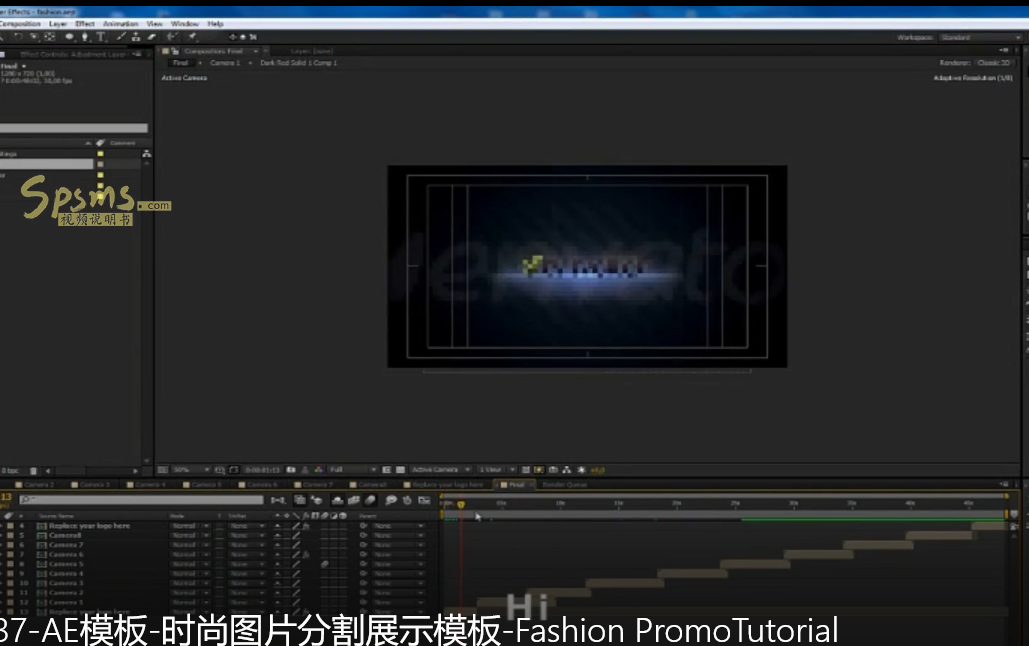Screen dimensions: 1029x646
Task: Click the Fast Previews icon
Action: (539, 470)
